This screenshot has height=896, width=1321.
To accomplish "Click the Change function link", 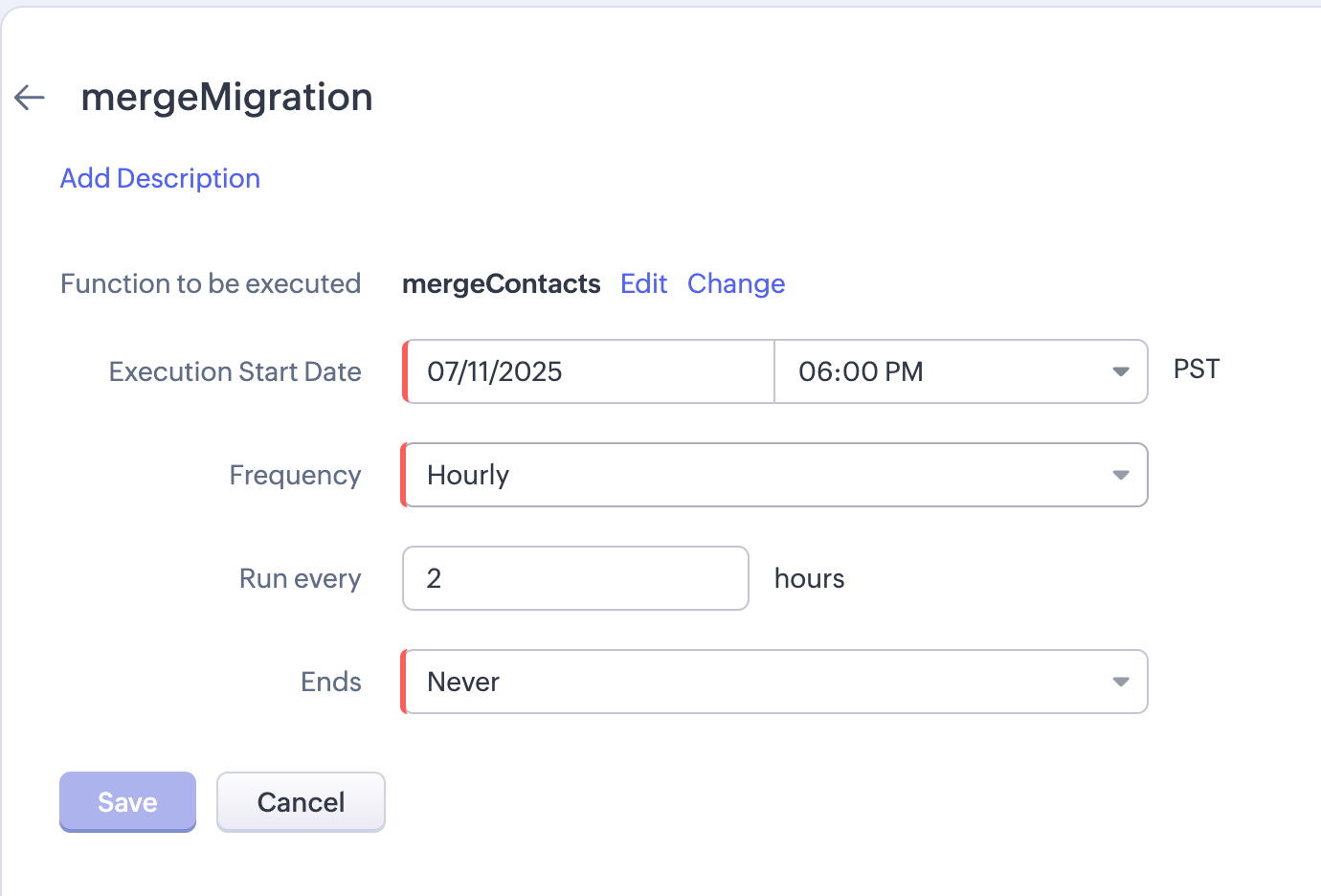I will 736,283.
